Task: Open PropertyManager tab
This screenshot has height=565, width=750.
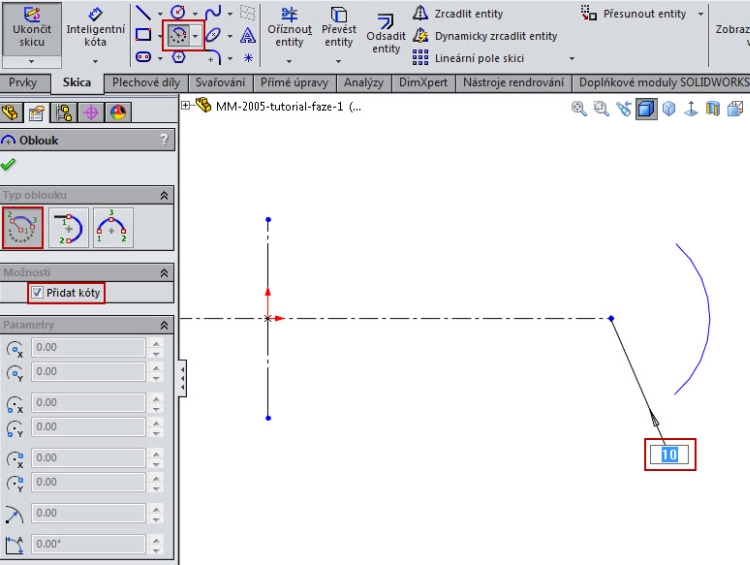Action: click(36, 113)
